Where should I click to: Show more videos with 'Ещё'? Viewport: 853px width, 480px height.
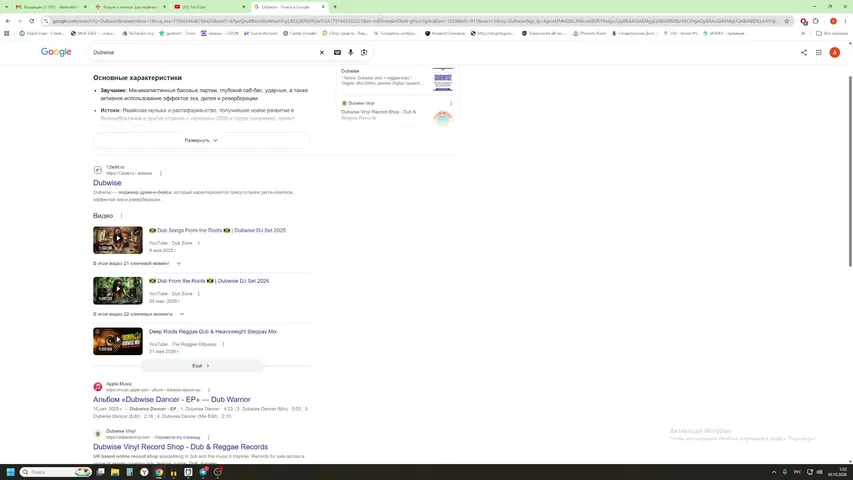(x=201, y=366)
